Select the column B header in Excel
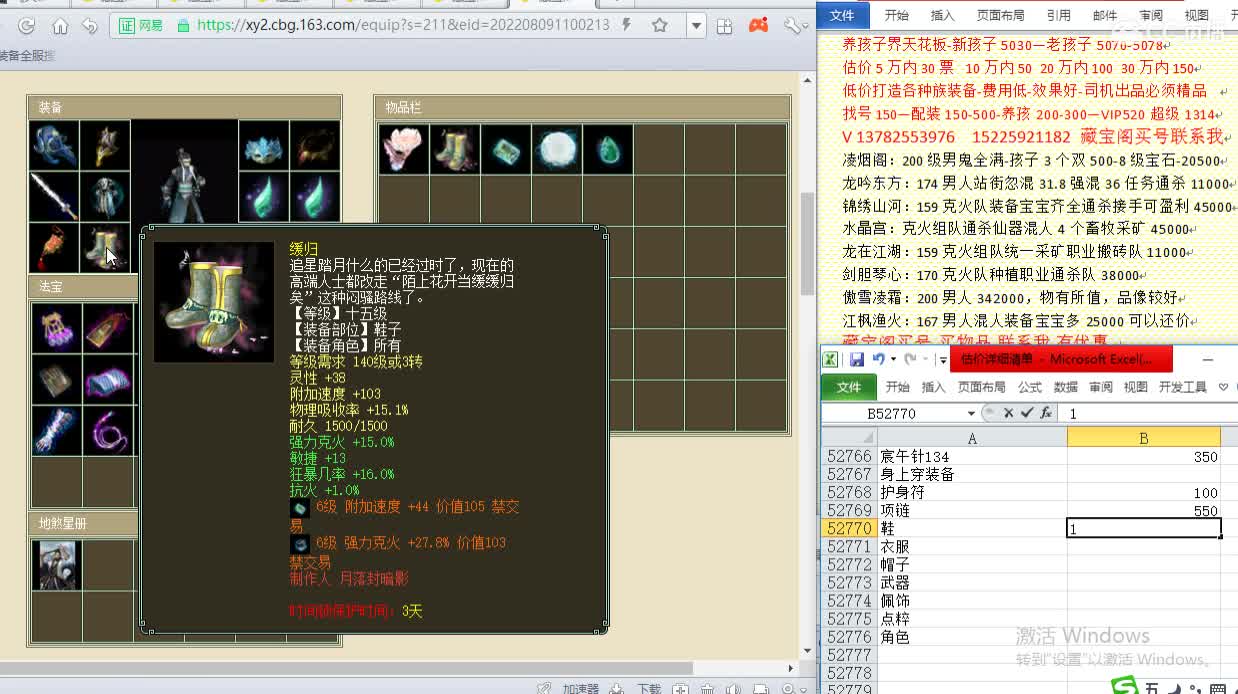This screenshot has width=1238, height=694. (x=1144, y=437)
